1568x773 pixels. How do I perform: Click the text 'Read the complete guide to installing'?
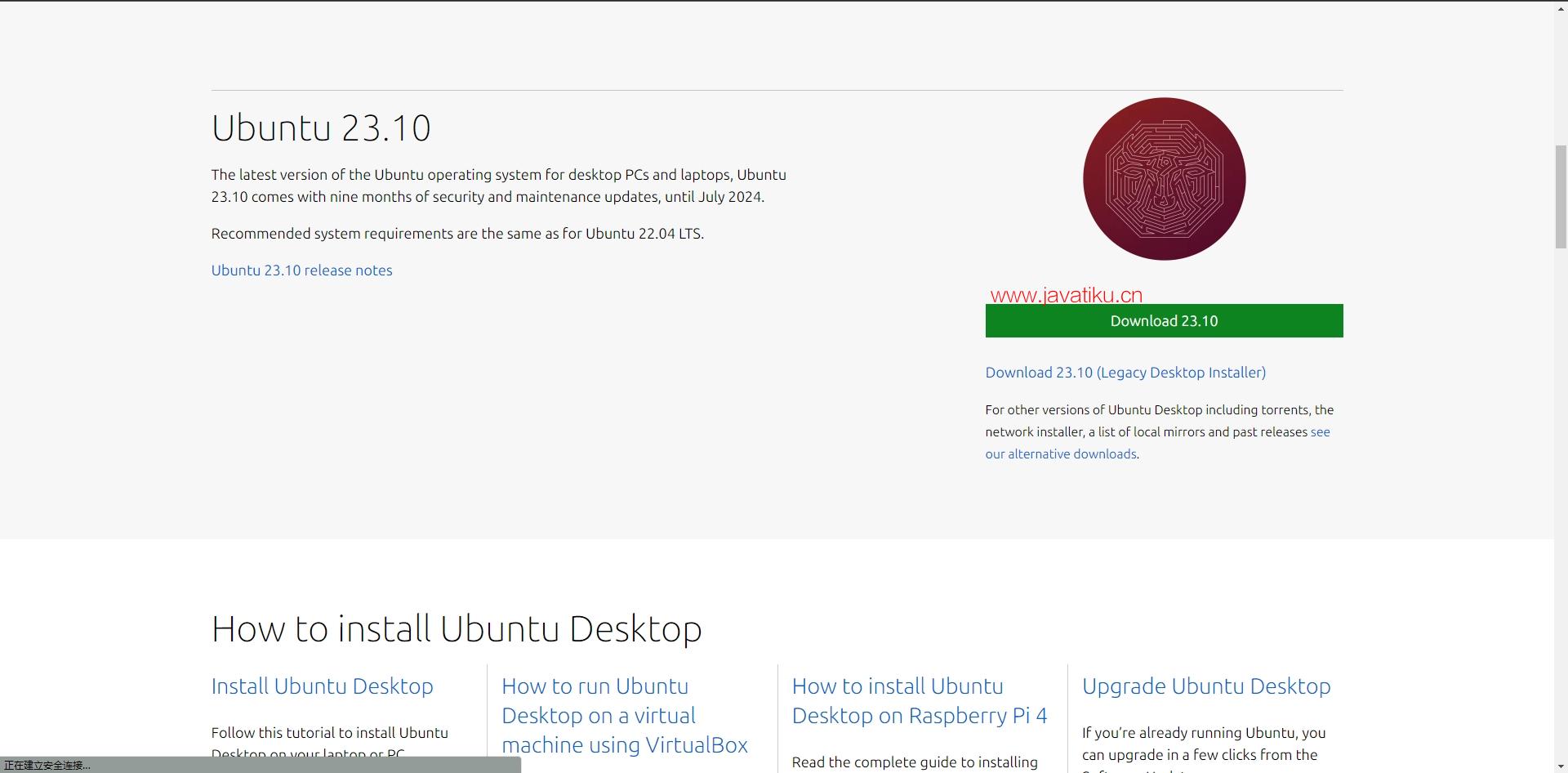click(x=915, y=762)
